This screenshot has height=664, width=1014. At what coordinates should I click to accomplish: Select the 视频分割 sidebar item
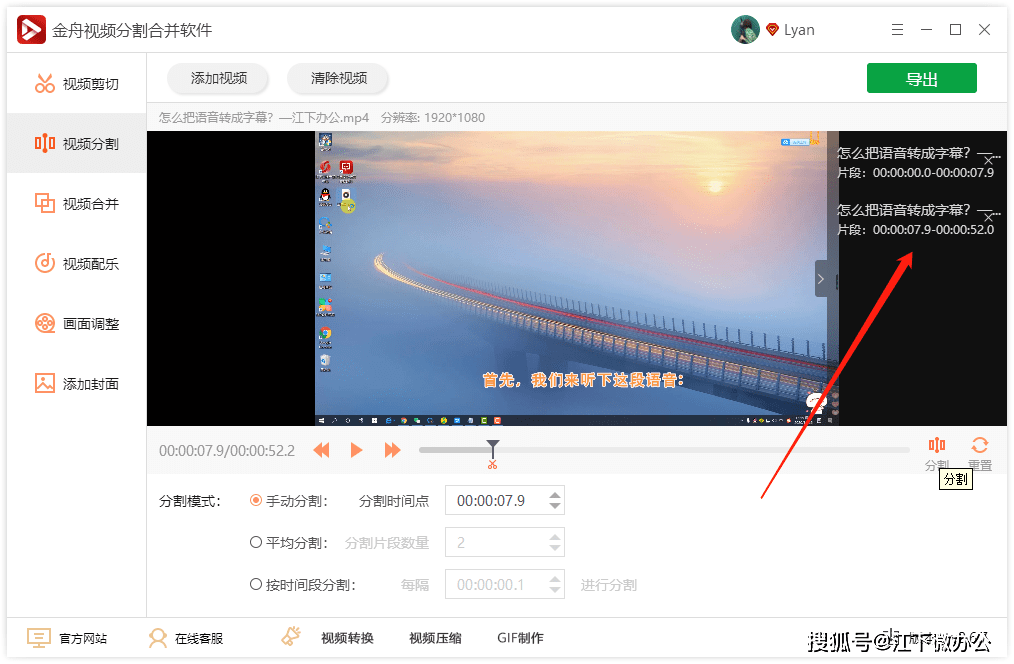coord(76,144)
